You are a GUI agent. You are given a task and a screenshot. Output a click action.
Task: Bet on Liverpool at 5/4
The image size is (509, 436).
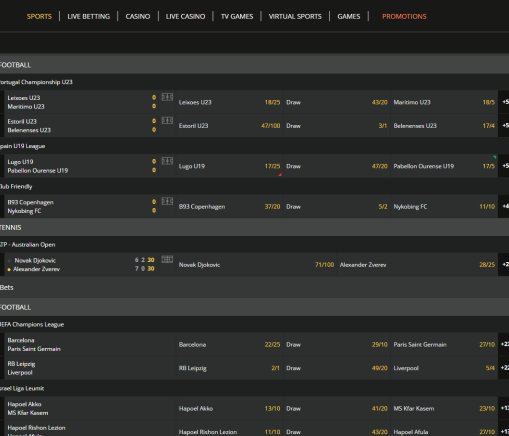[x=444, y=368]
